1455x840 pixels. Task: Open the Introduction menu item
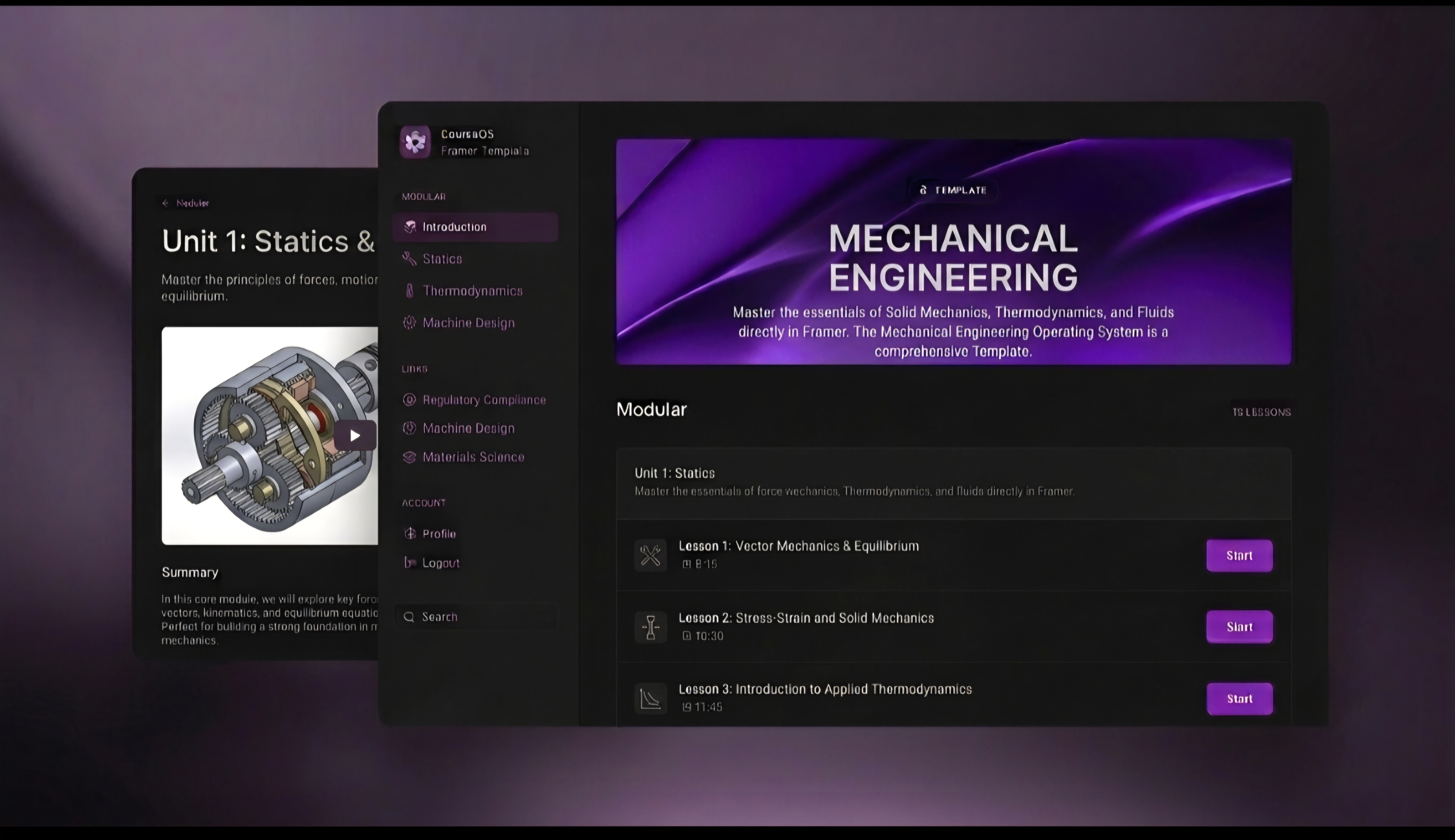(x=475, y=227)
